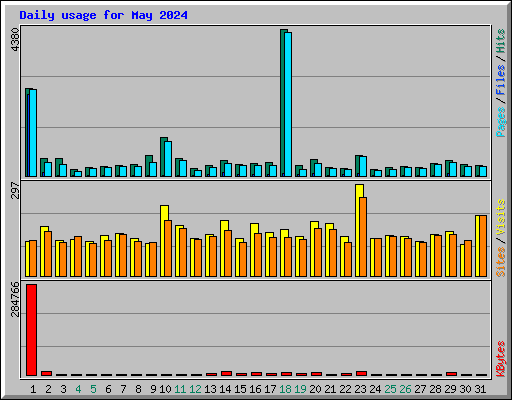Click day 7 on the x-axis
The height and width of the screenshot is (400, 512).
(x=123, y=389)
